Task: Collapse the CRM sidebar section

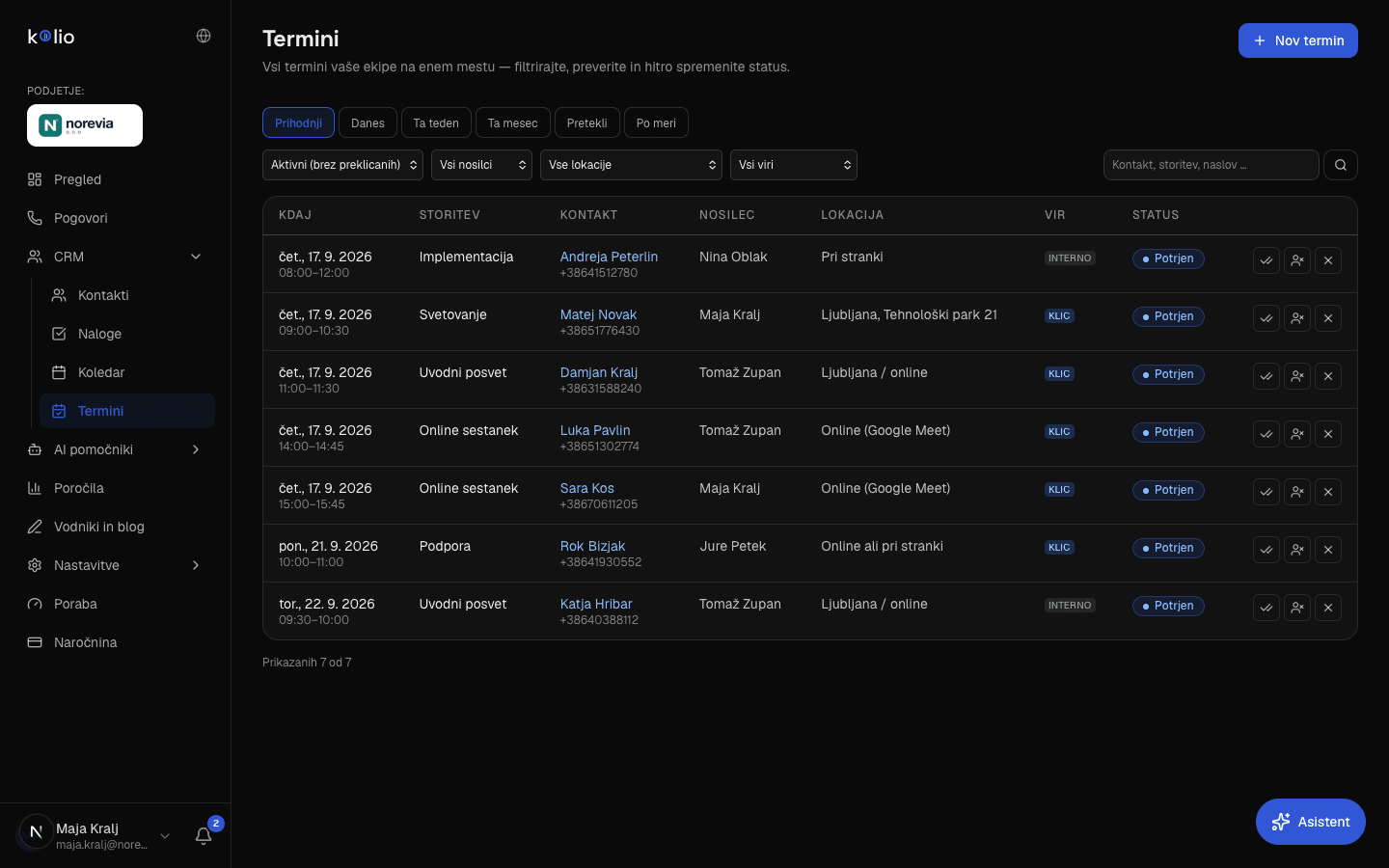Action: (x=116, y=257)
